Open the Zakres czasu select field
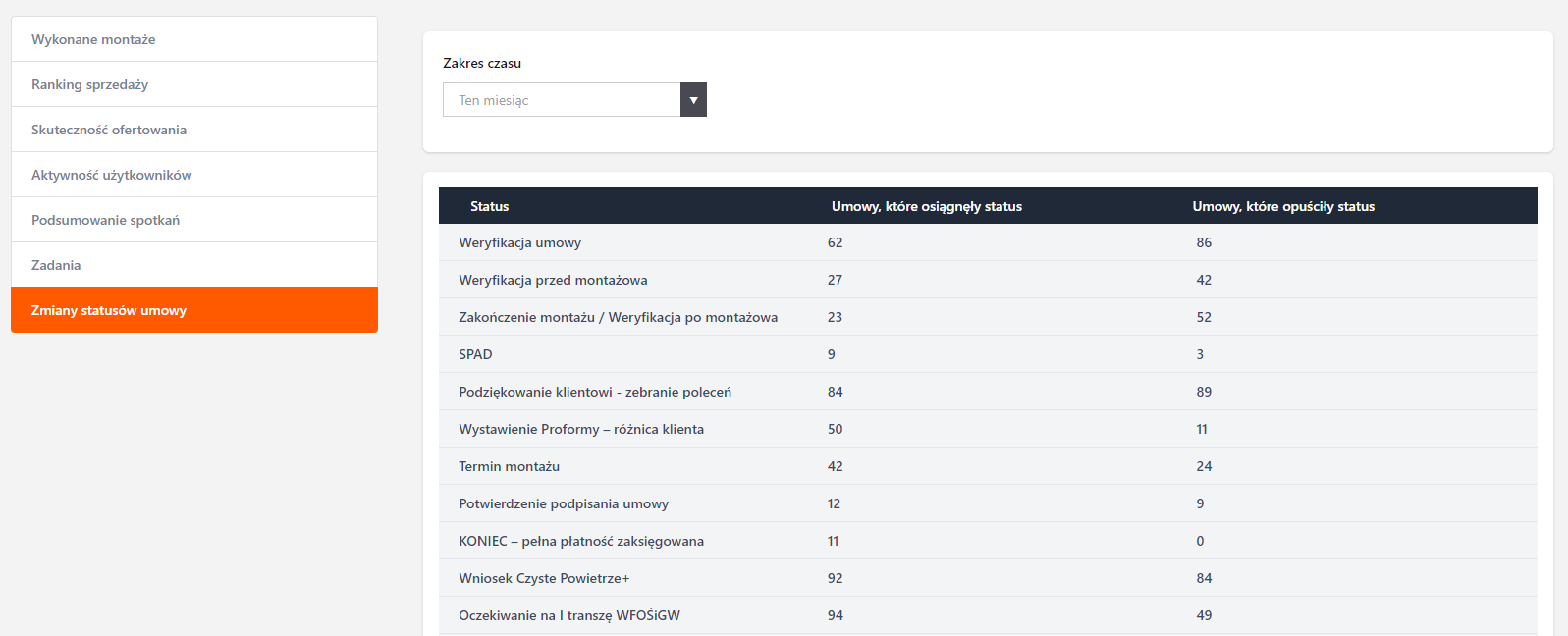This screenshot has height=636, width=1568. click(562, 100)
